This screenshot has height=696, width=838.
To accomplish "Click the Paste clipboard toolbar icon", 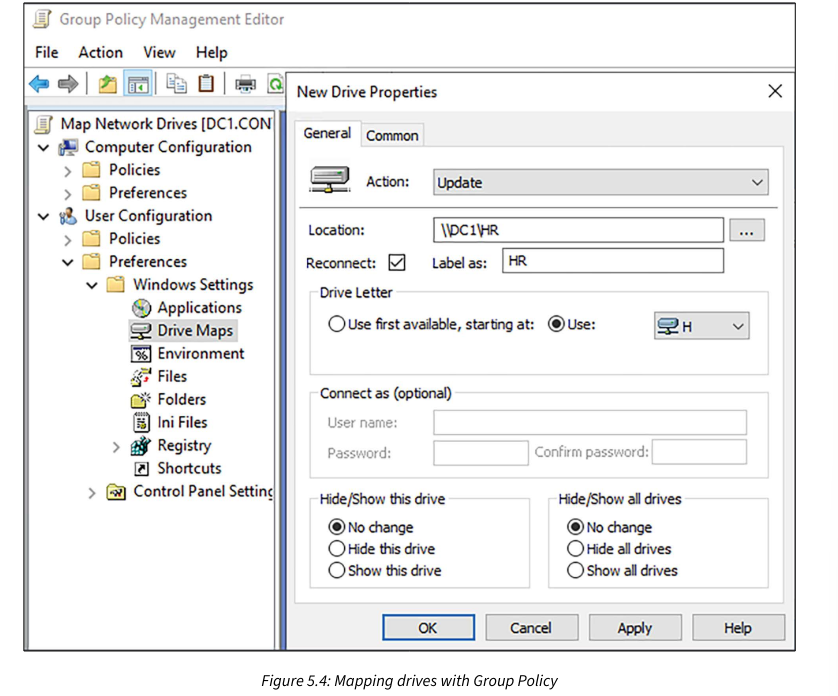I will pyautogui.click(x=206, y=84).
